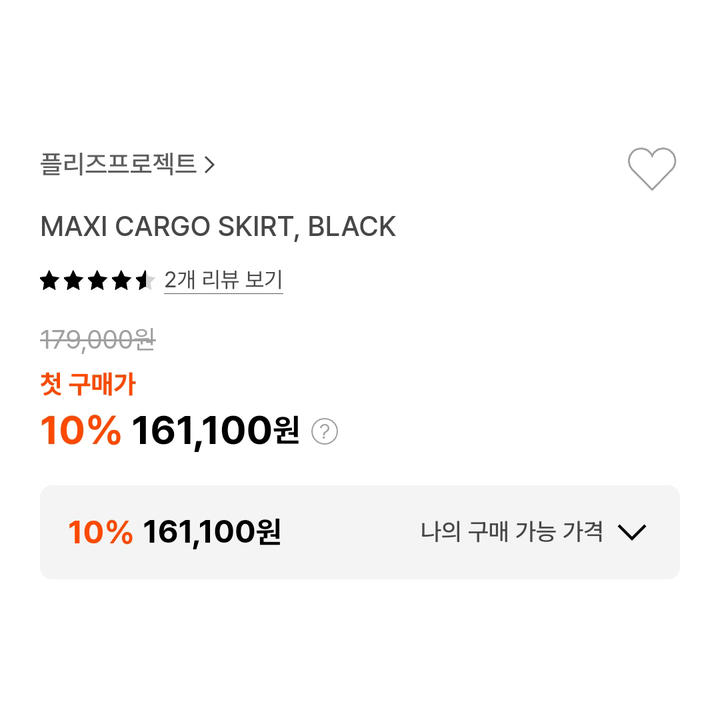720x720 pixels.
Task: Click the third rating star
Action: point(97,280)
